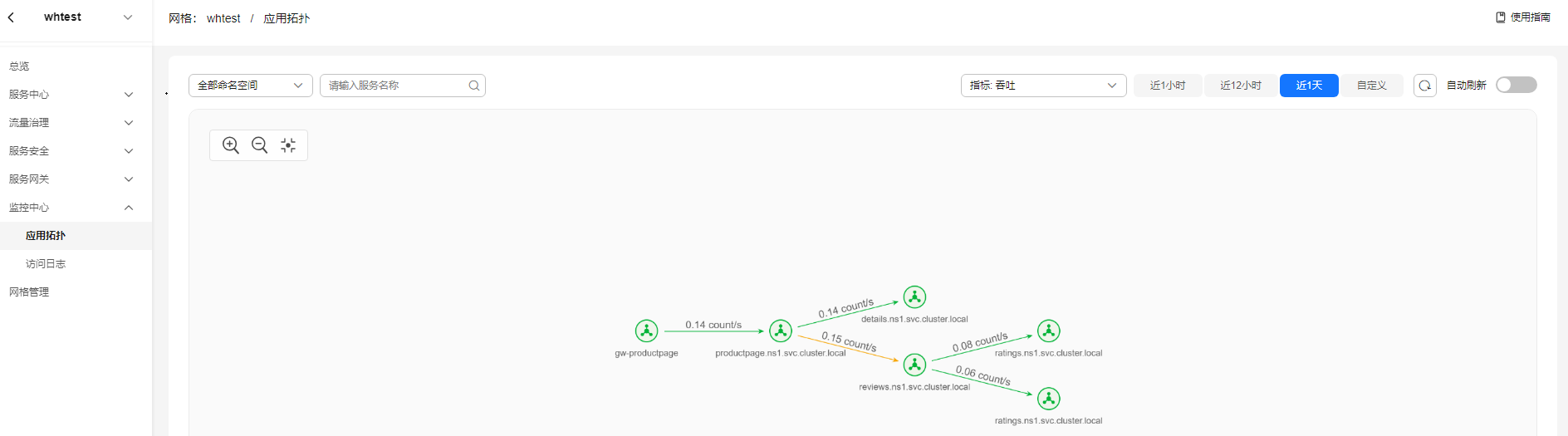The width and height of the screenshot is (1568, 436).
Task: Click the 0.15 count/s edge label
Action: point(849,341)
